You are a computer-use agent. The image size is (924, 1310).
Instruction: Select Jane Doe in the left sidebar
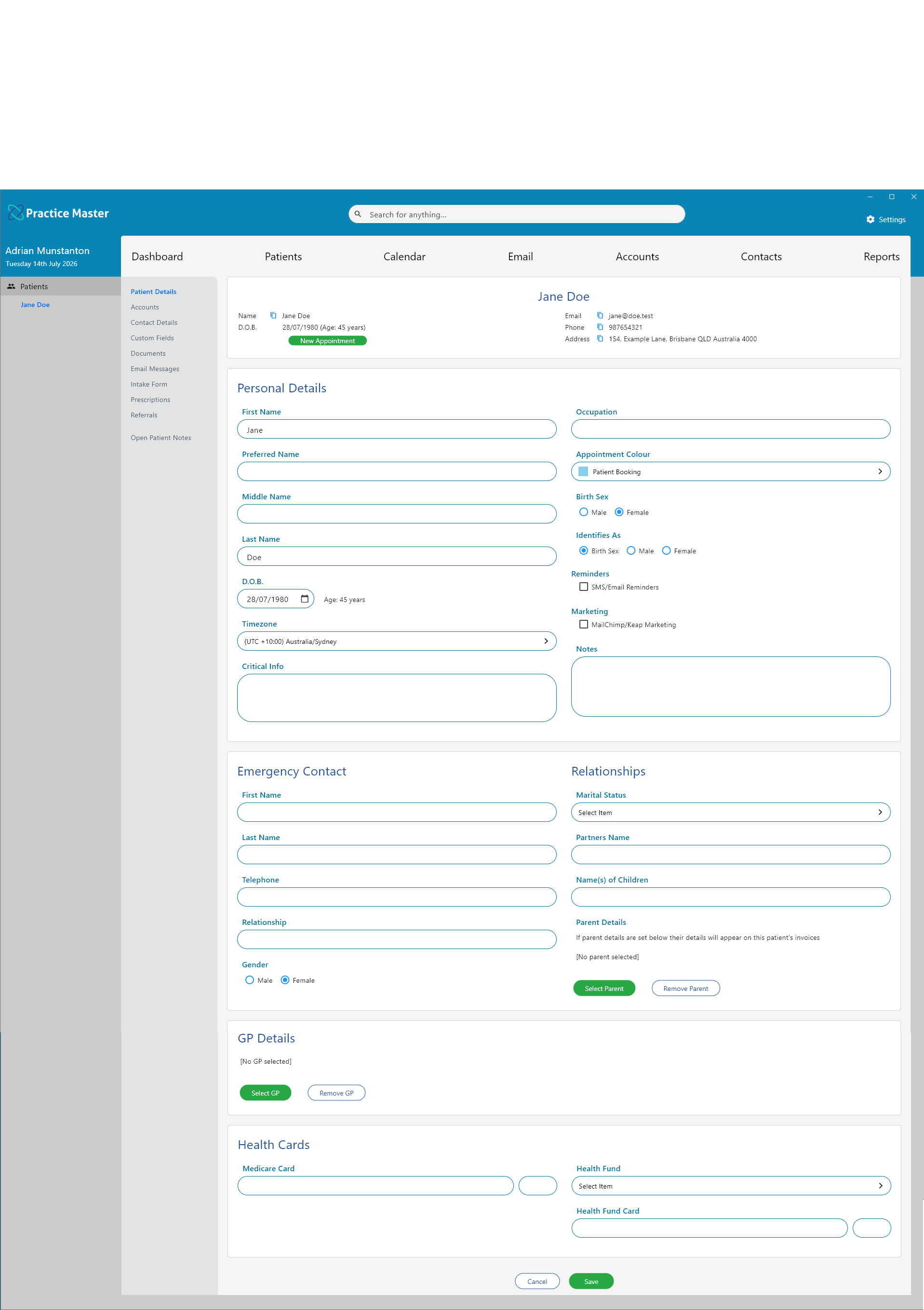click(35, 305)
